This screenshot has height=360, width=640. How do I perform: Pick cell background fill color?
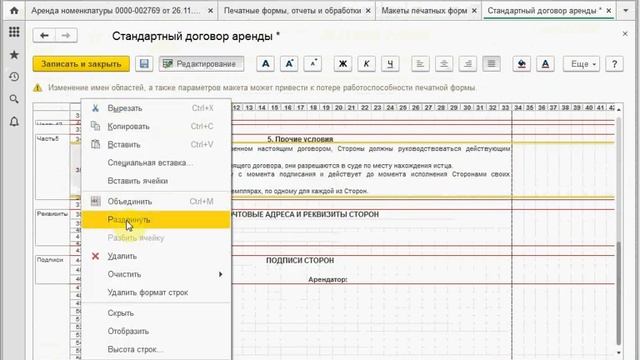point(522,64)
